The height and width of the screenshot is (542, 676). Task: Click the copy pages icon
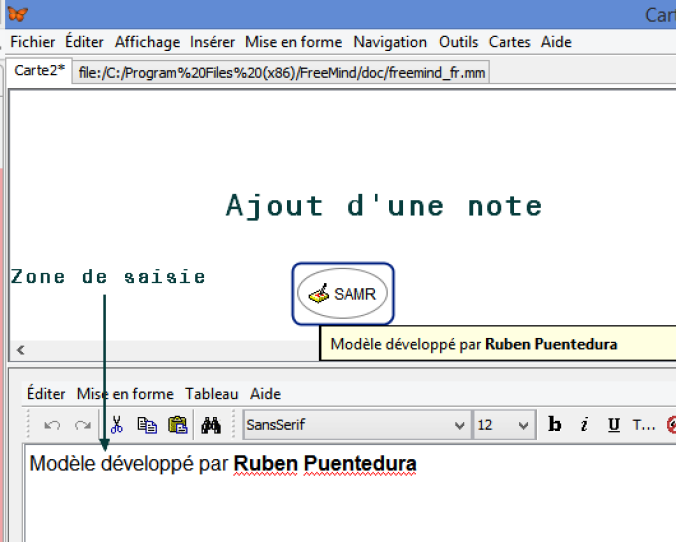(147, 425)
